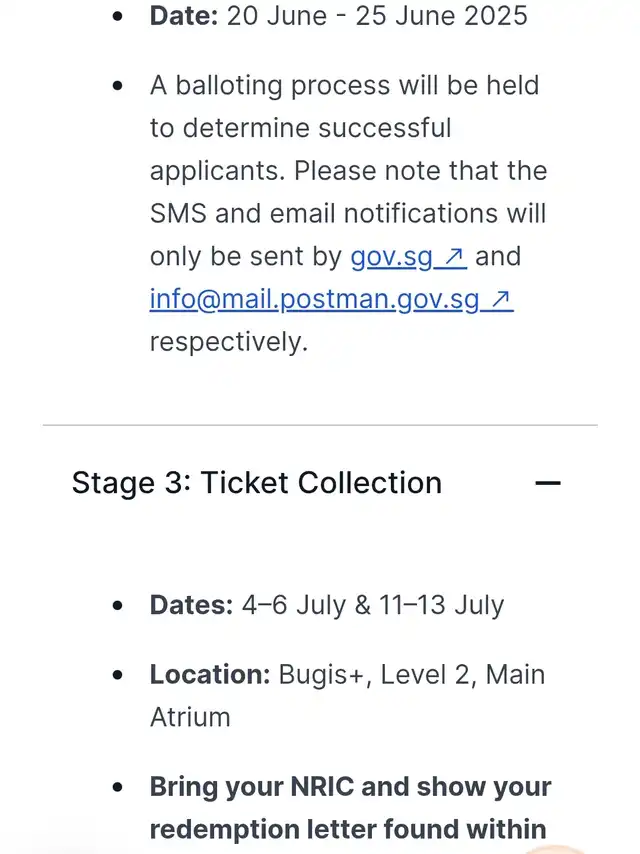Click the arrow icon after the postman email address
Screen dimensions: 640x854
pyautogui.click(x=502, y=300)
